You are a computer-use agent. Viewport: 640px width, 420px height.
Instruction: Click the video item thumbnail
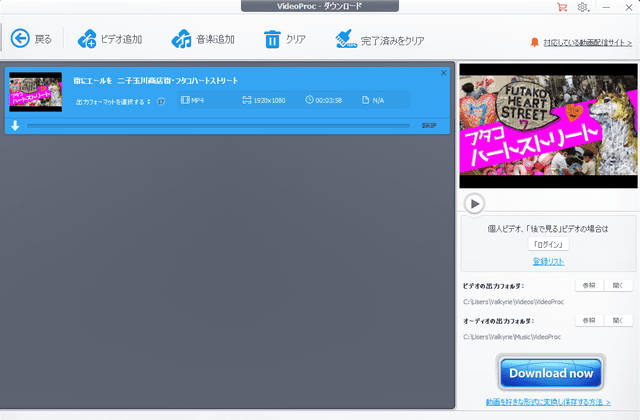pos(36,92)
